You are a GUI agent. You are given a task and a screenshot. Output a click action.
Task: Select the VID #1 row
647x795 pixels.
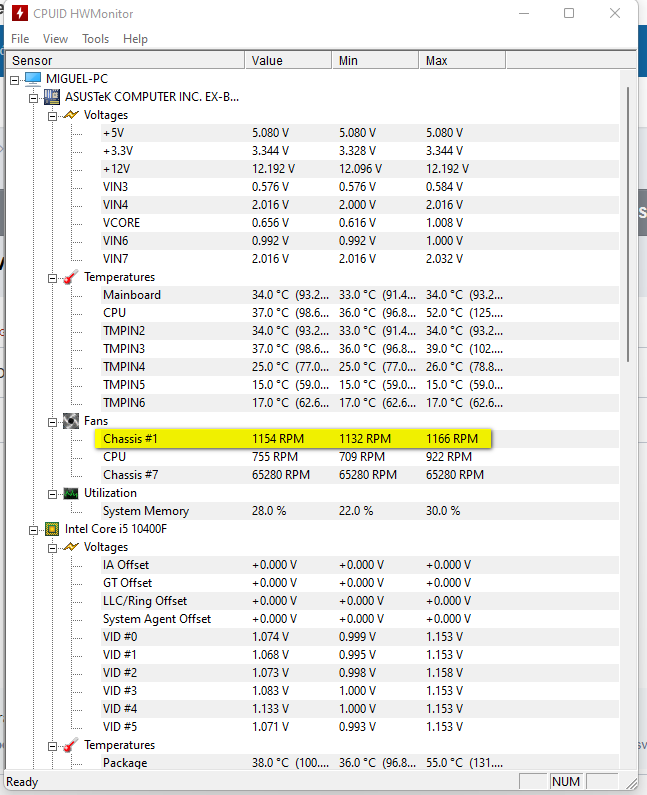click(x=360, y=655)
